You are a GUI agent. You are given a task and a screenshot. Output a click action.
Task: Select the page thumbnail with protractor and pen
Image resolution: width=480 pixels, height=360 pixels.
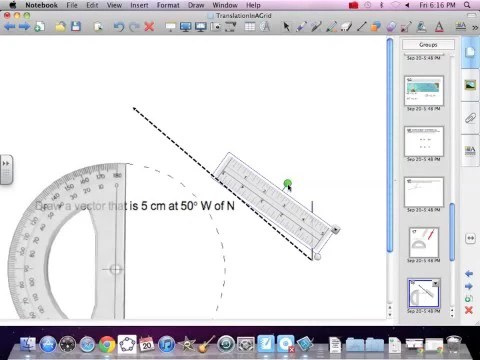tap(424, 243)
